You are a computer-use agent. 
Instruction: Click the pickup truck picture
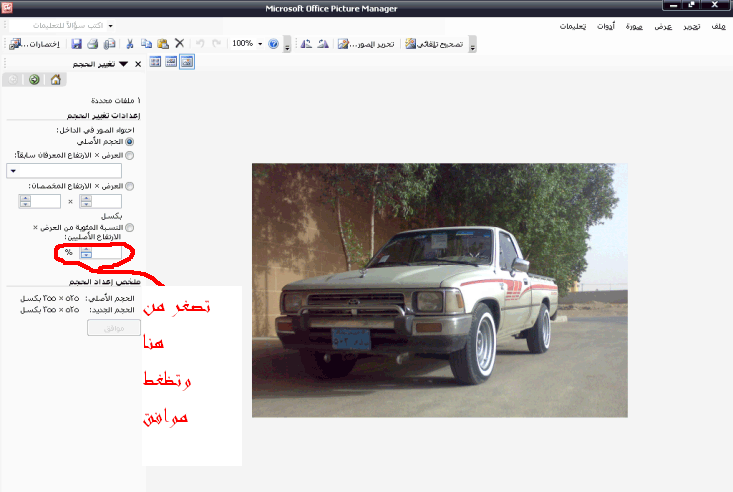click(x=439, y=290)
